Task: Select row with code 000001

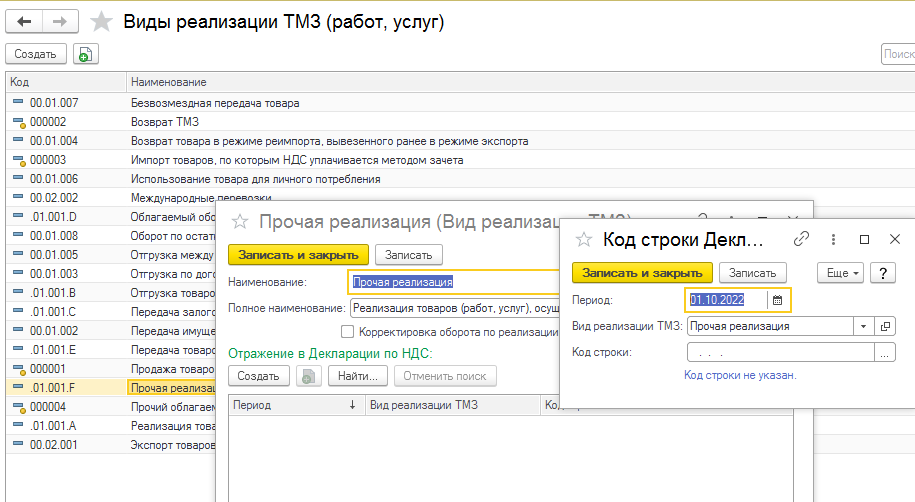Action: point(111,369)
